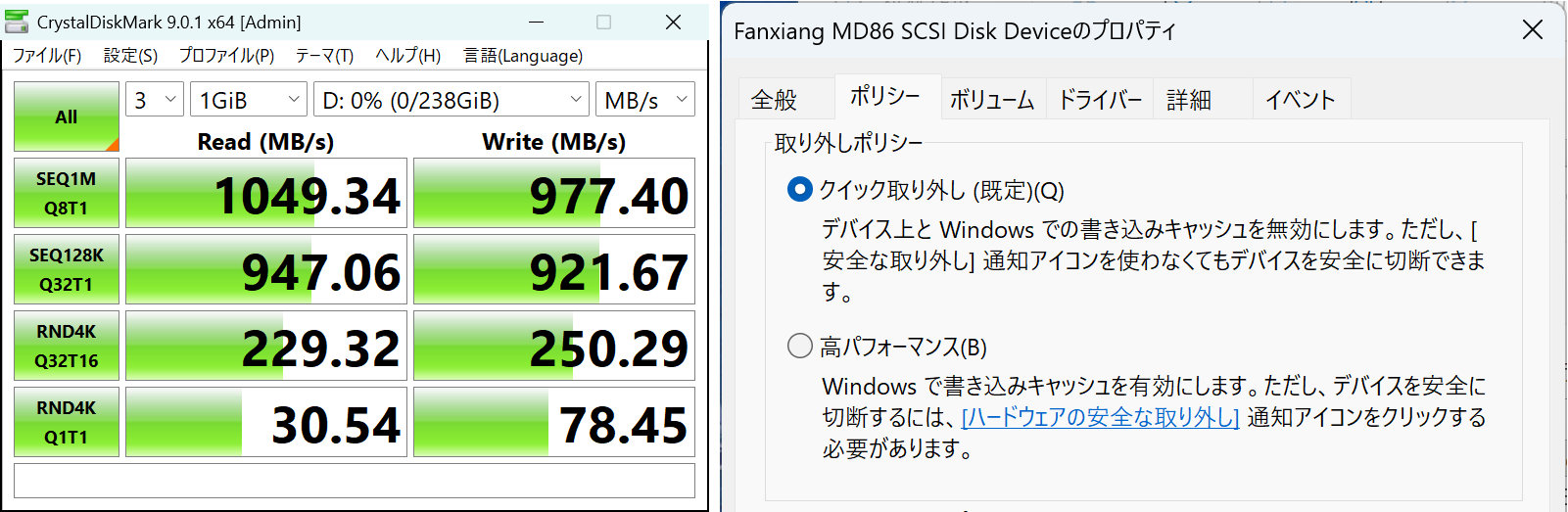Switch to the ボリューム tab
Viewport: 1568px width, 512px height.
(x=991, y=99)
